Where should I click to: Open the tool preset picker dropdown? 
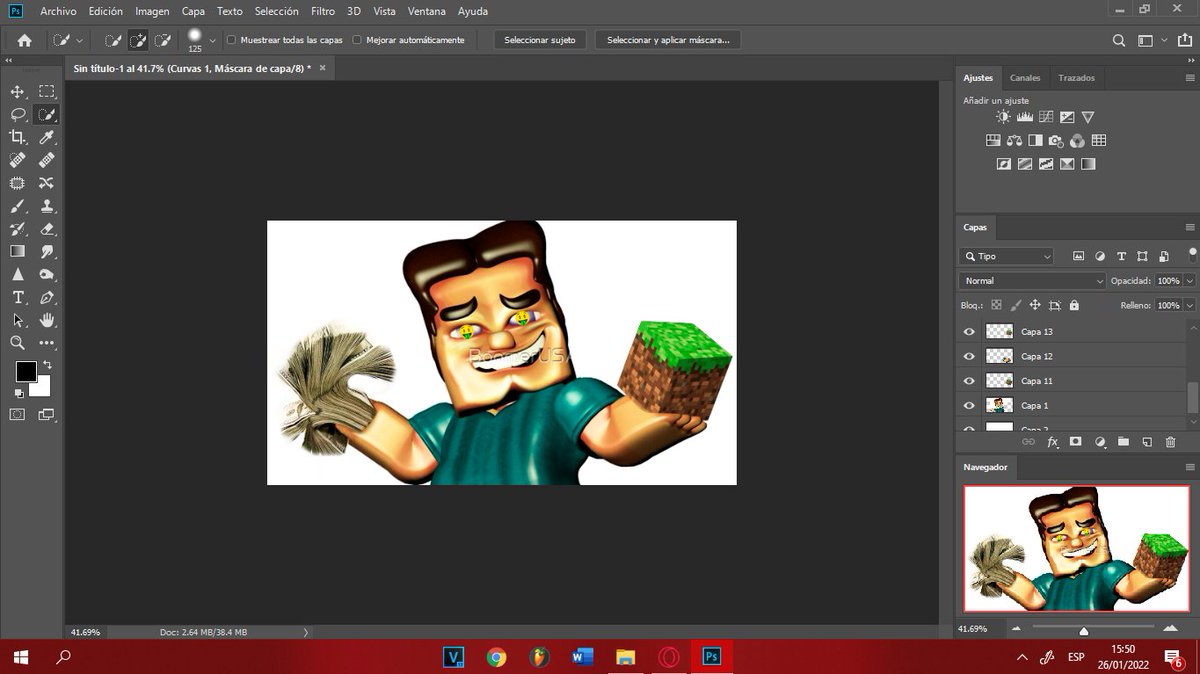point(79,41)
